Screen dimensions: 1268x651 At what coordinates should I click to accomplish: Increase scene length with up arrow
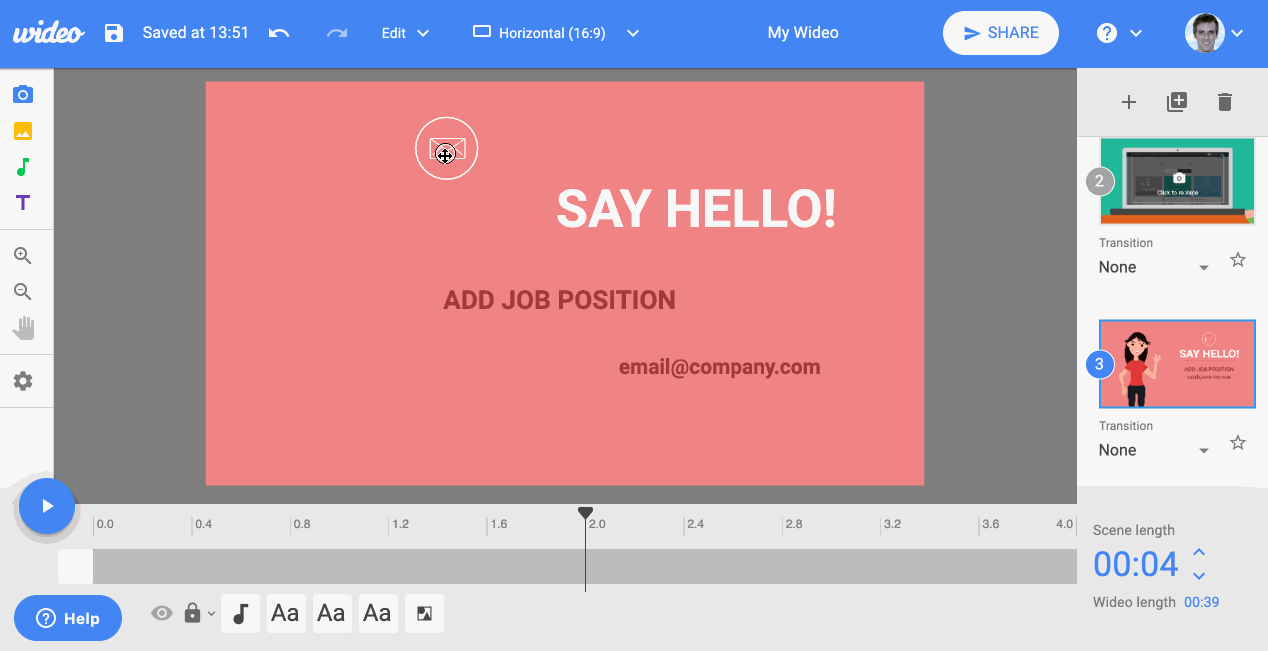coord(1199,553)
